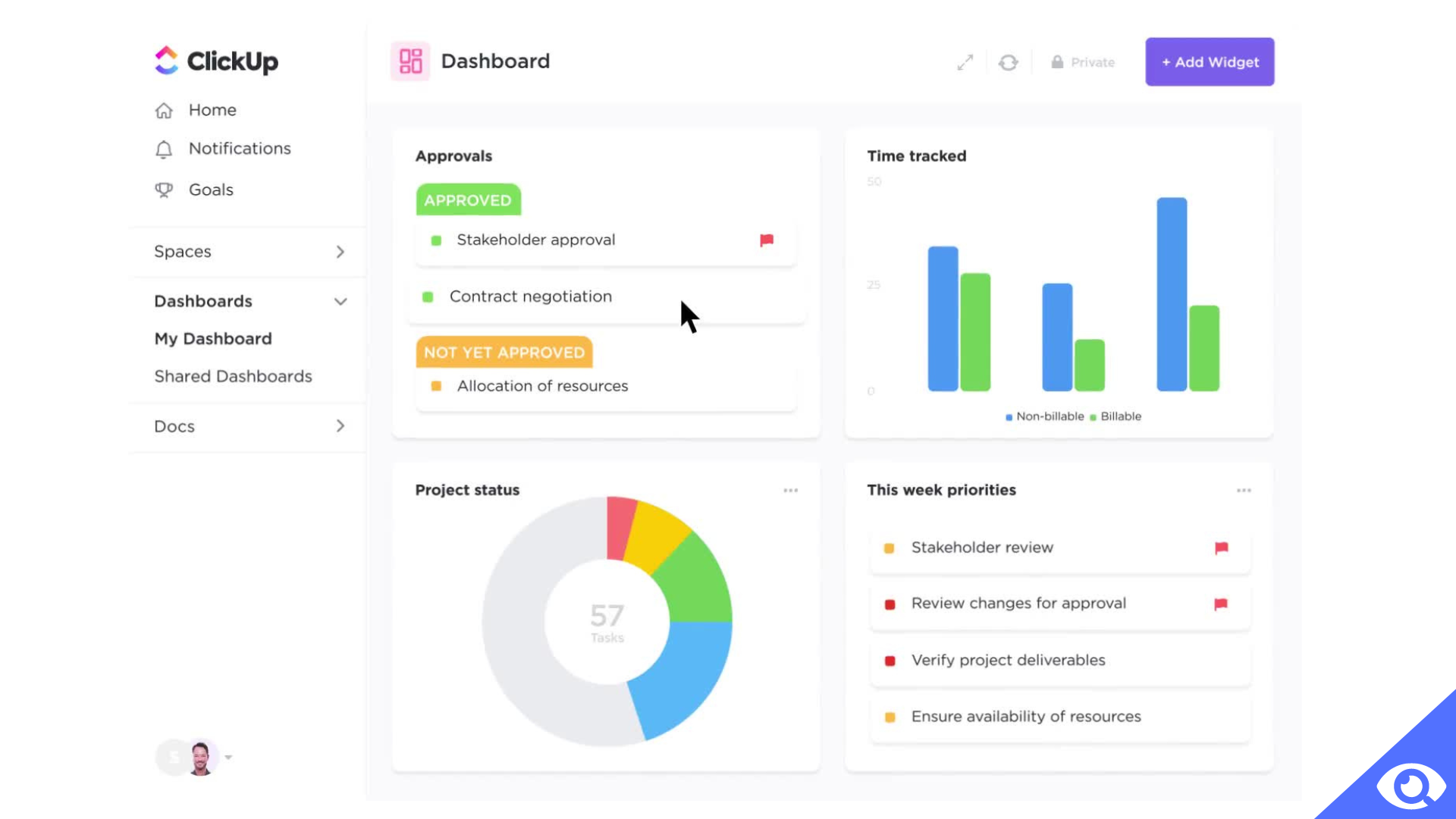Click the flag icon on Stakeholder approval
The width and height of the screenshot is (1456, 819).
coord(766,240)
